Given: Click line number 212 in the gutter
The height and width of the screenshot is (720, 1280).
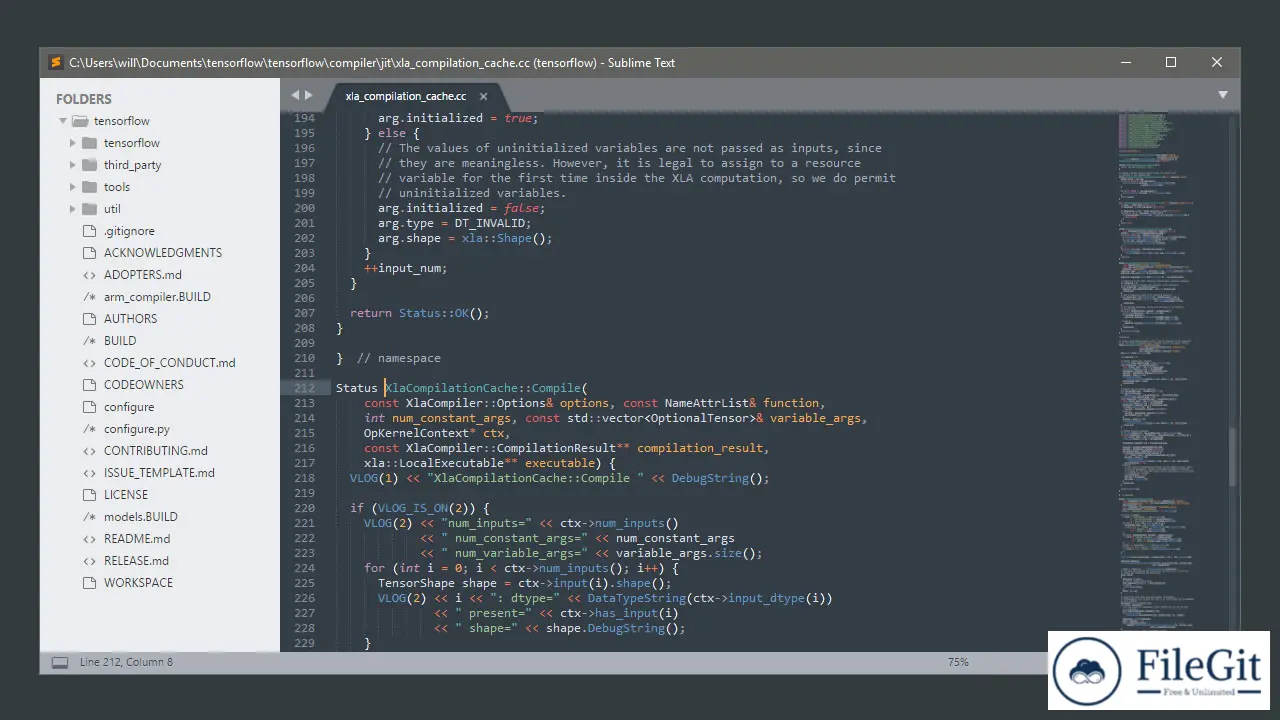Looking at the screenshot, I should [x=304, y=388].
